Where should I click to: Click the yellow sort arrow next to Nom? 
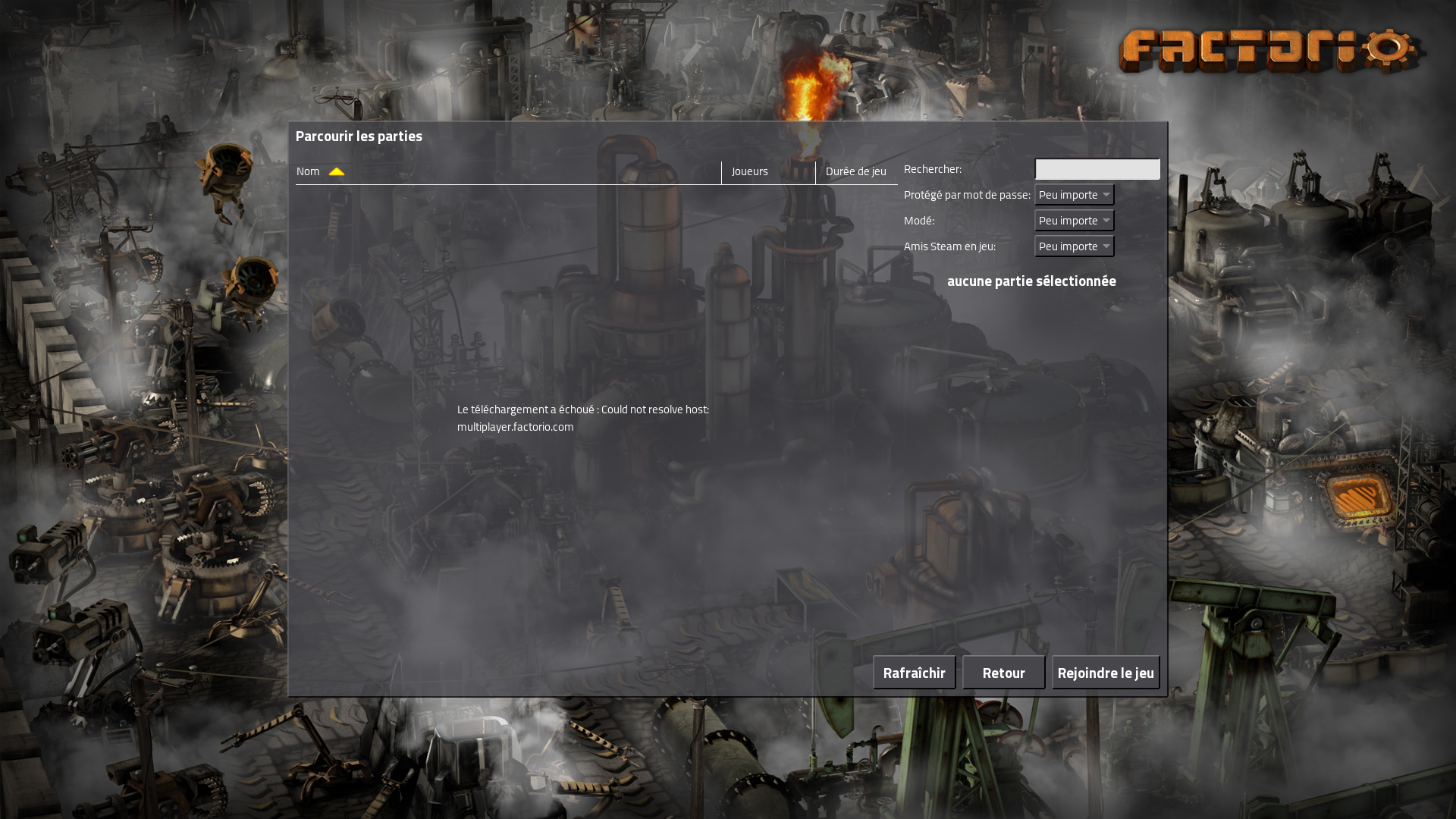coord(337,171)
